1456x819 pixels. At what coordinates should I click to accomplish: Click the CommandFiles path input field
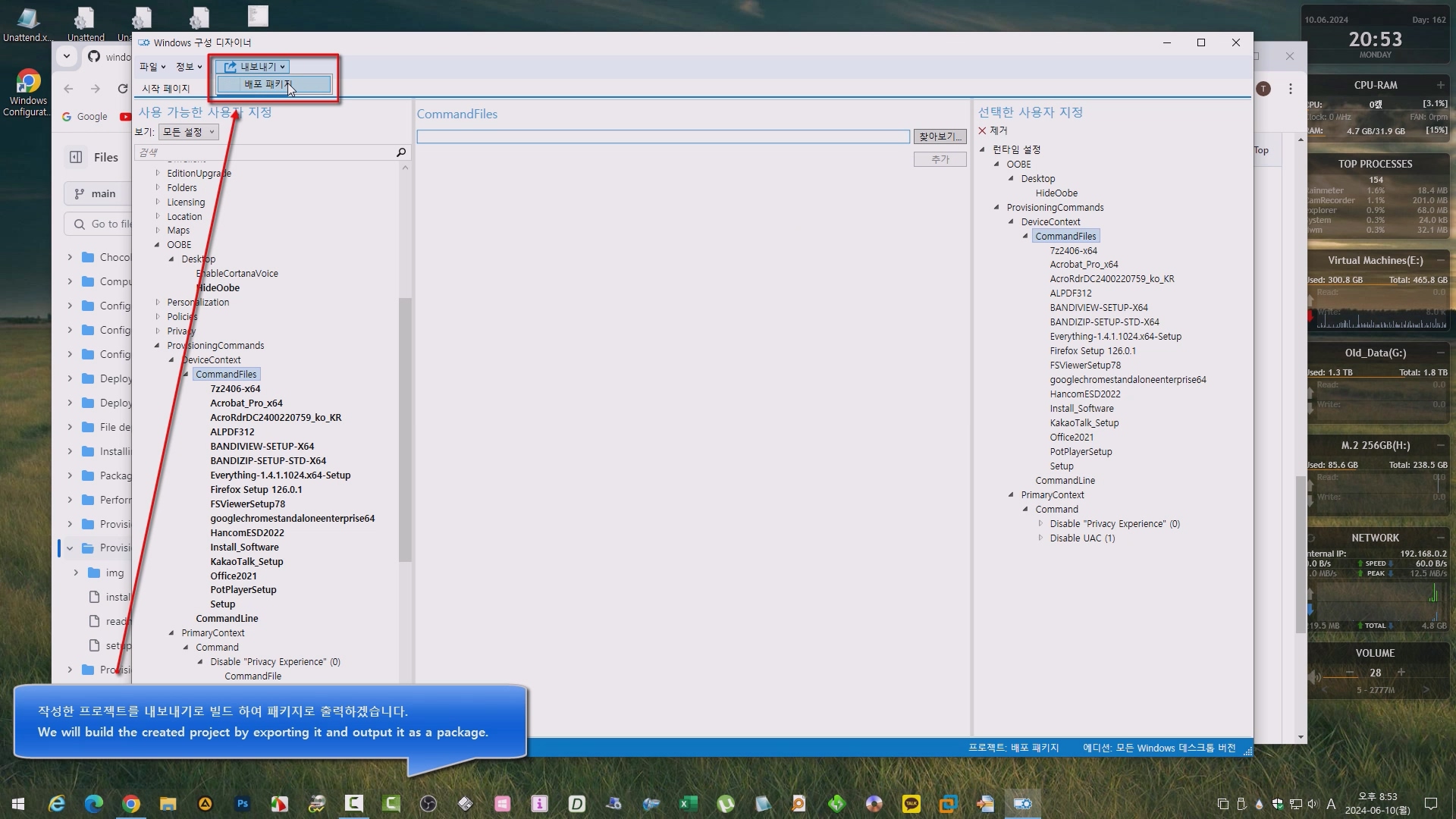(x=663, y=136)
